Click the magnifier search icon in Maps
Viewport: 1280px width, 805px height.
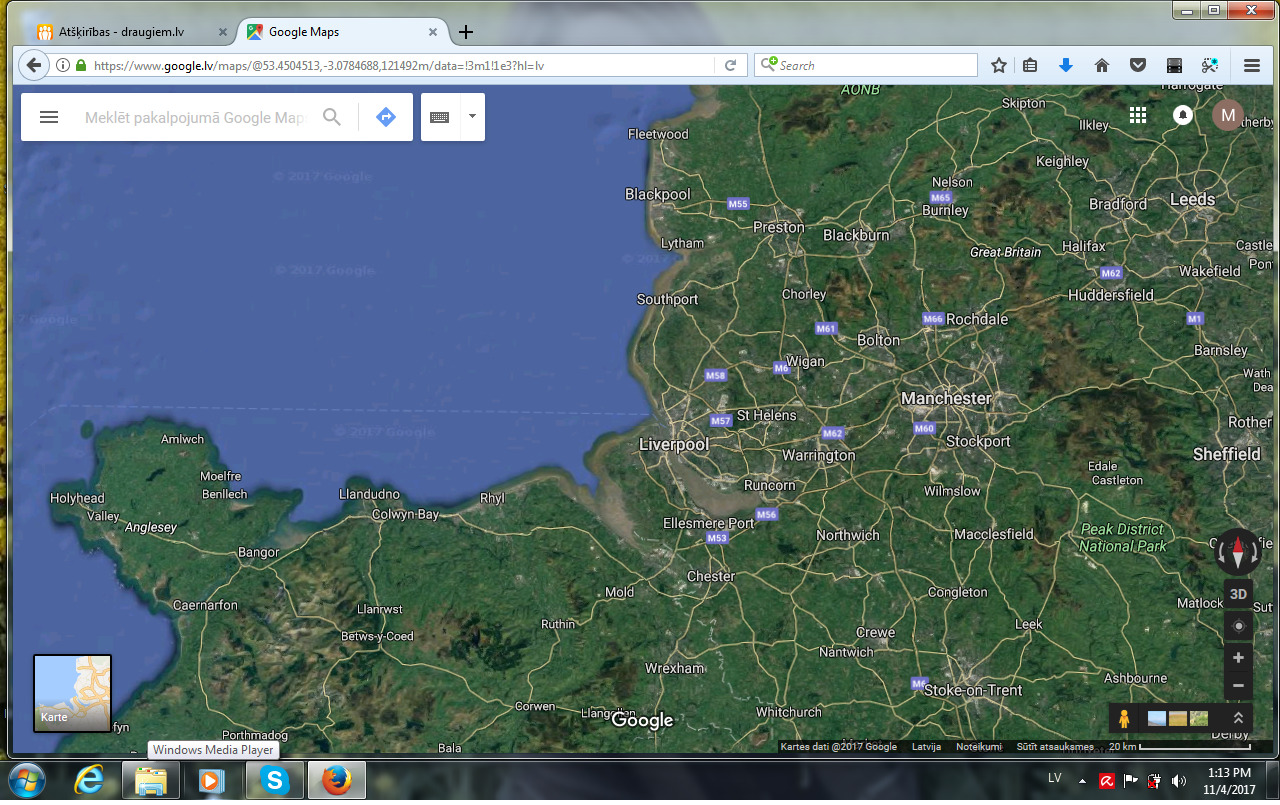click(332, 117)
